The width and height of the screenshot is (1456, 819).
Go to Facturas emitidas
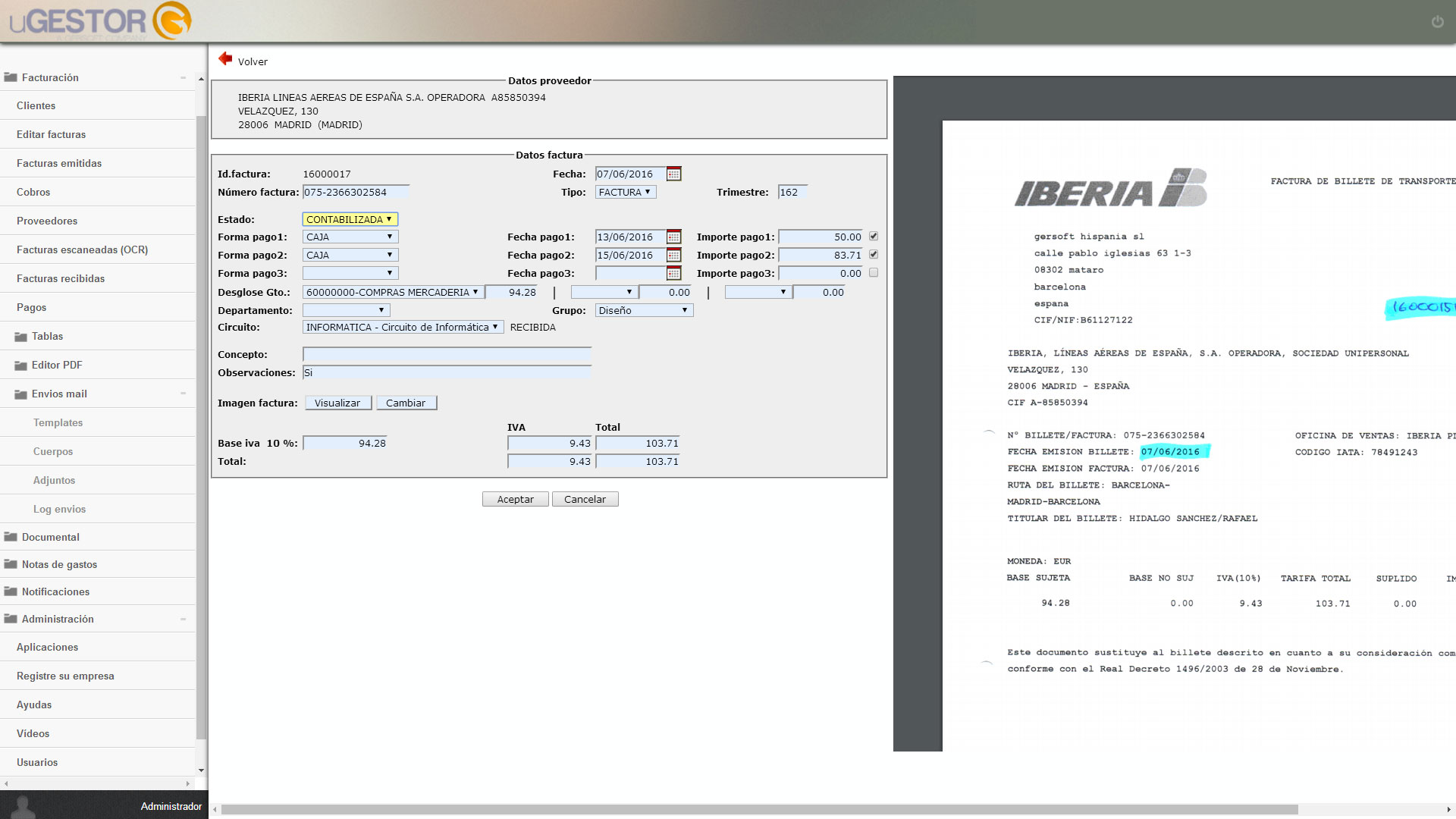98,163
